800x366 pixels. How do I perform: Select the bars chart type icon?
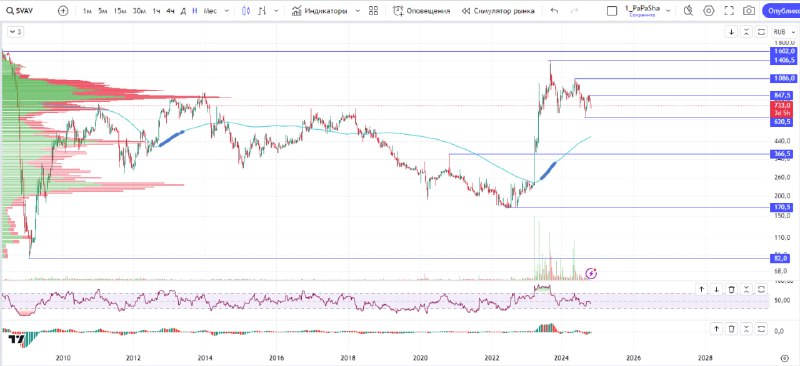262,11
